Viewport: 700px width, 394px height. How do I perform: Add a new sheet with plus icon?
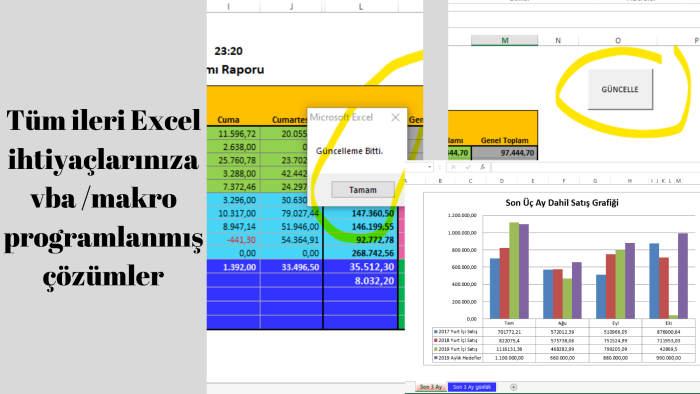click(x=513, y=387)
